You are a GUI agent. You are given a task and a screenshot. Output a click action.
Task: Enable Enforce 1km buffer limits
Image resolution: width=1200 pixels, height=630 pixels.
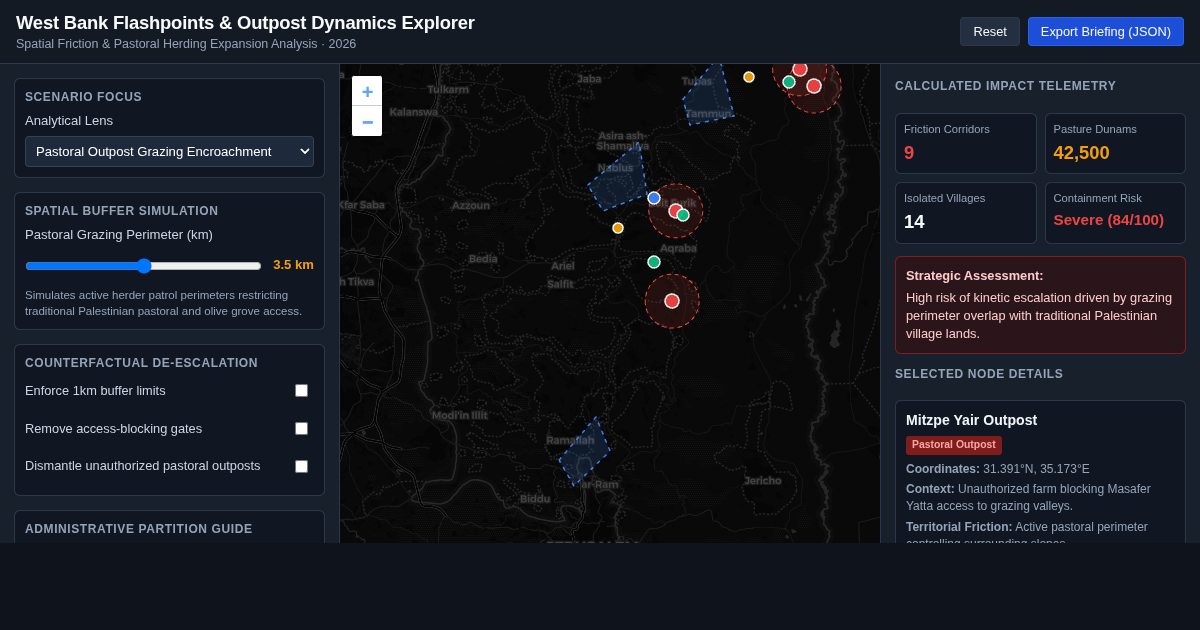point(301,391)
